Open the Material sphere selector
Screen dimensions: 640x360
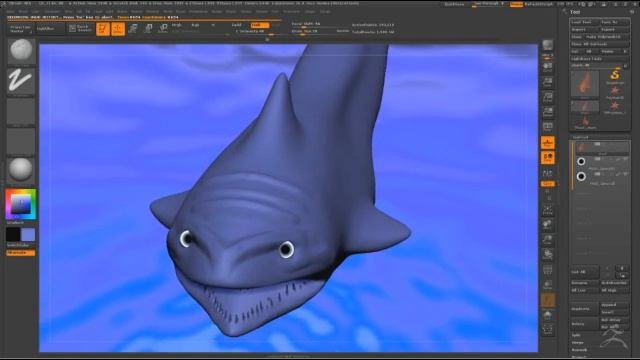pos(21,170)
